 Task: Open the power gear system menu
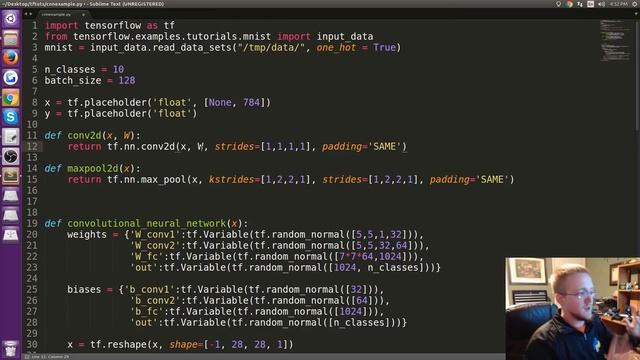[x=635, y=4]
